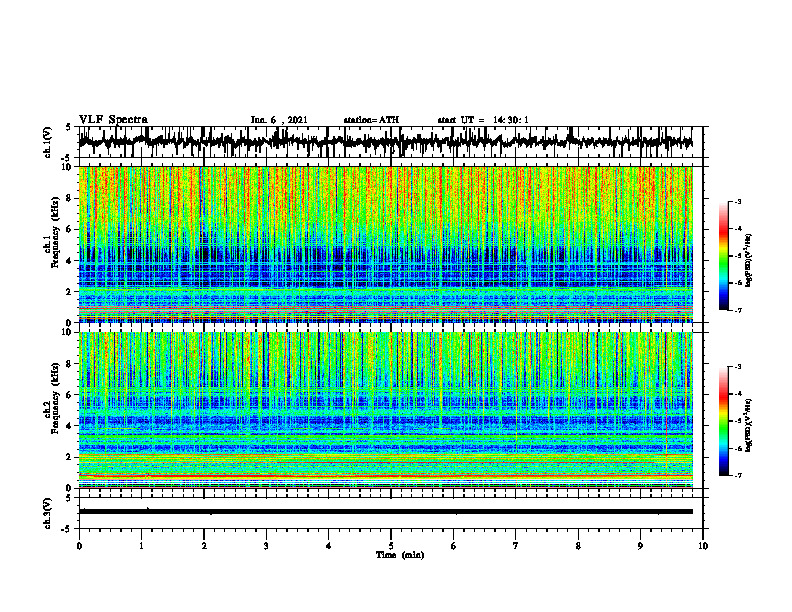
Task: Click the ch.3 flat voltage trace
Action: point(385,512)
